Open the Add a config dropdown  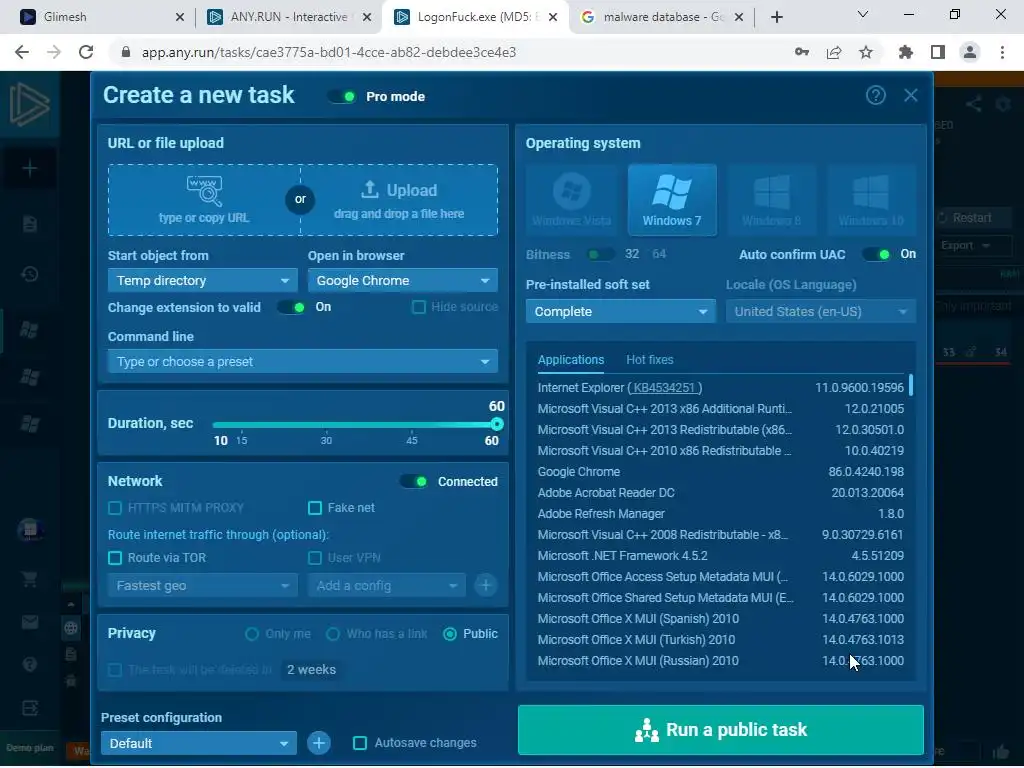click(387, 585)
